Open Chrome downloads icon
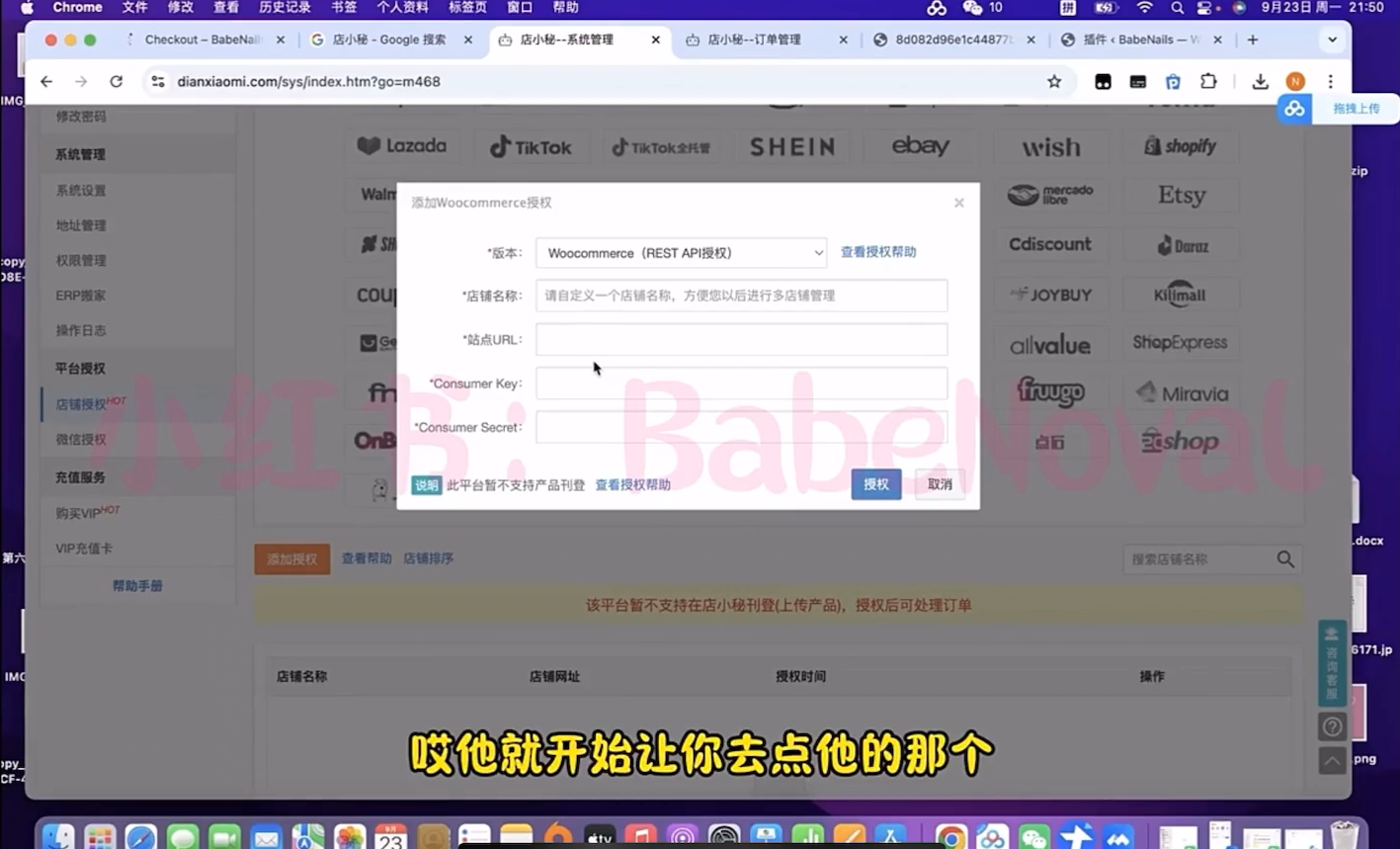This screenshot has width=1400, height=849. coord(1260,82)
